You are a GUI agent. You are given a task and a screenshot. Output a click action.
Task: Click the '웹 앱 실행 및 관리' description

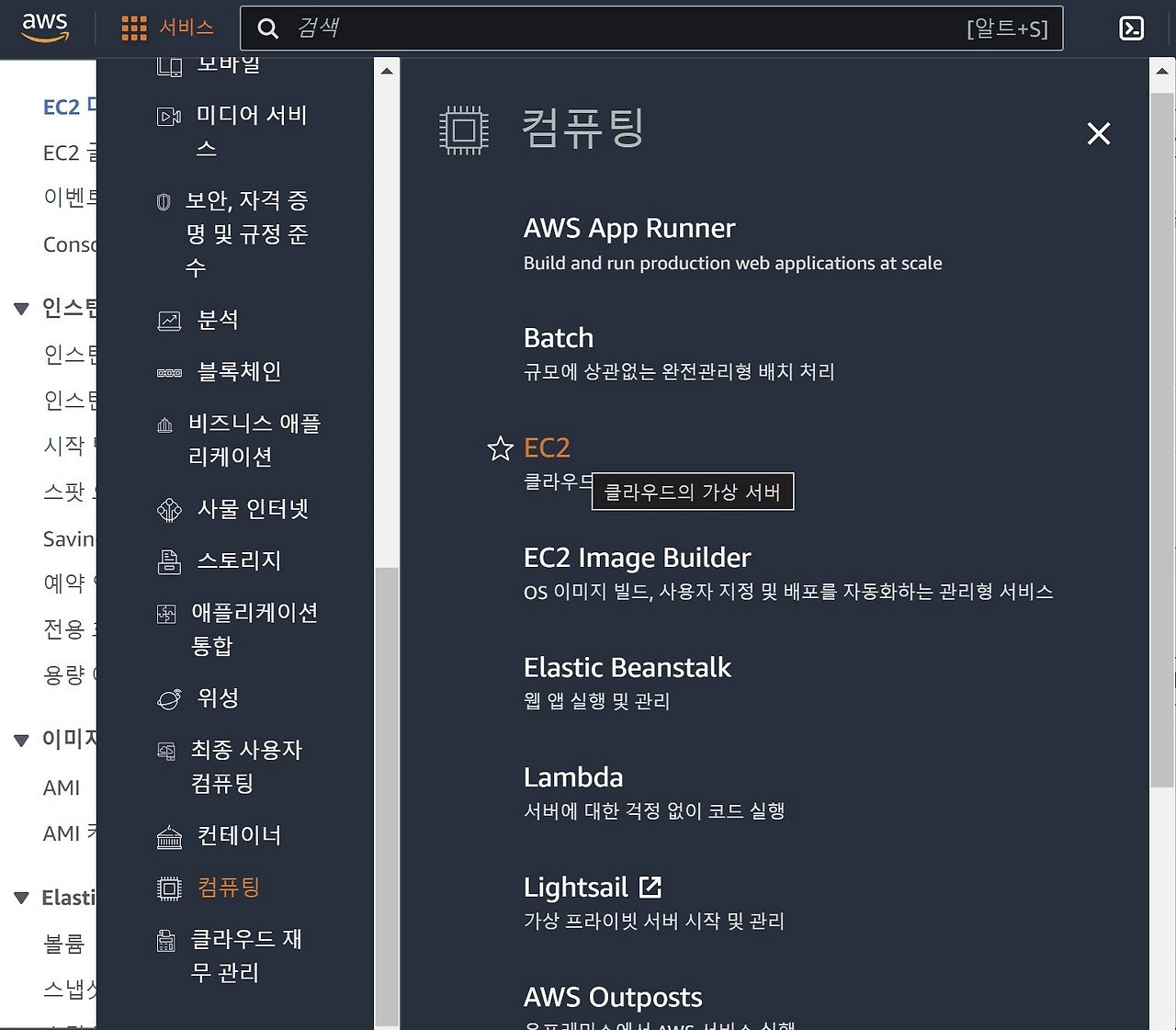(x=596, y=701)
